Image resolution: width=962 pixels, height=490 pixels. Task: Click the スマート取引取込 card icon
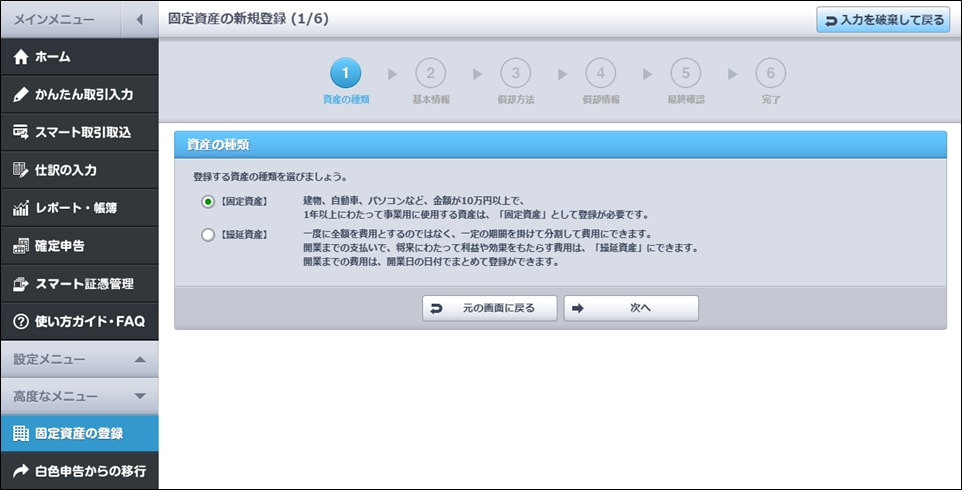coord(21,132)
